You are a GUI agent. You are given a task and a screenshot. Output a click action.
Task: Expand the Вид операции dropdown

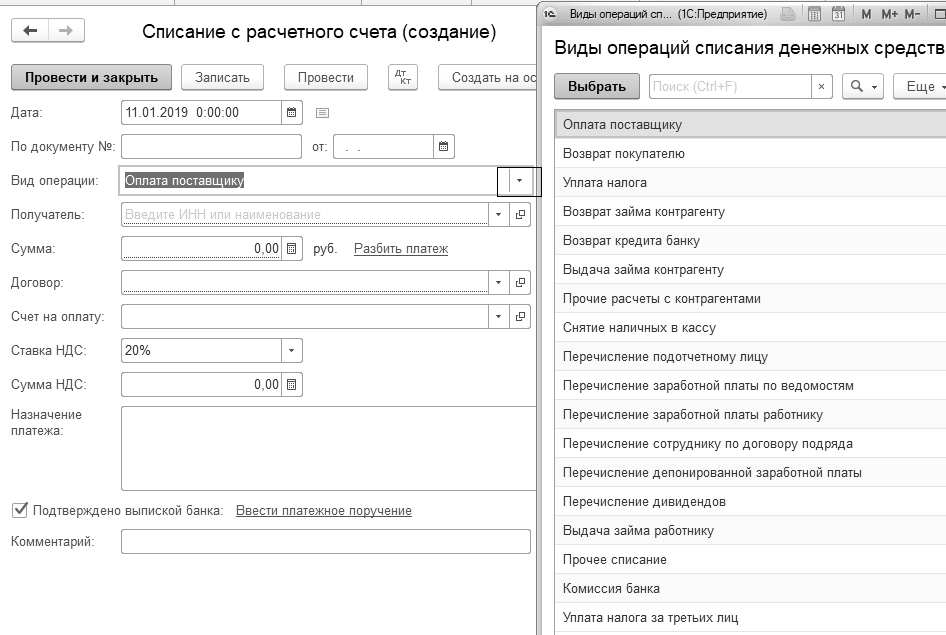pyautogui.click(x=519, y=181)
